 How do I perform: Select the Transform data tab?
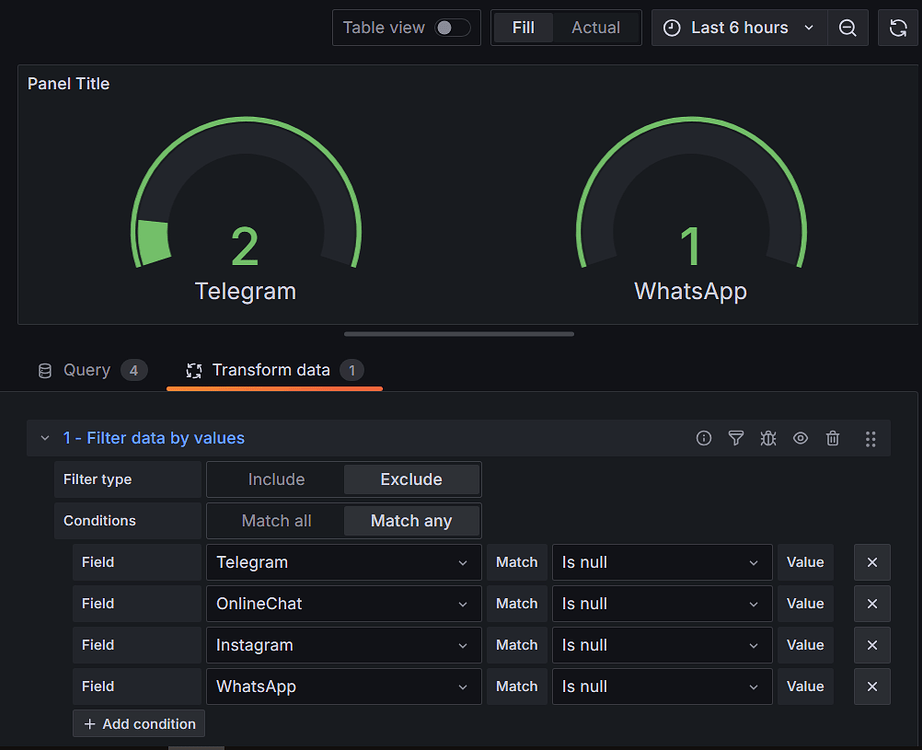pos(274,370)
